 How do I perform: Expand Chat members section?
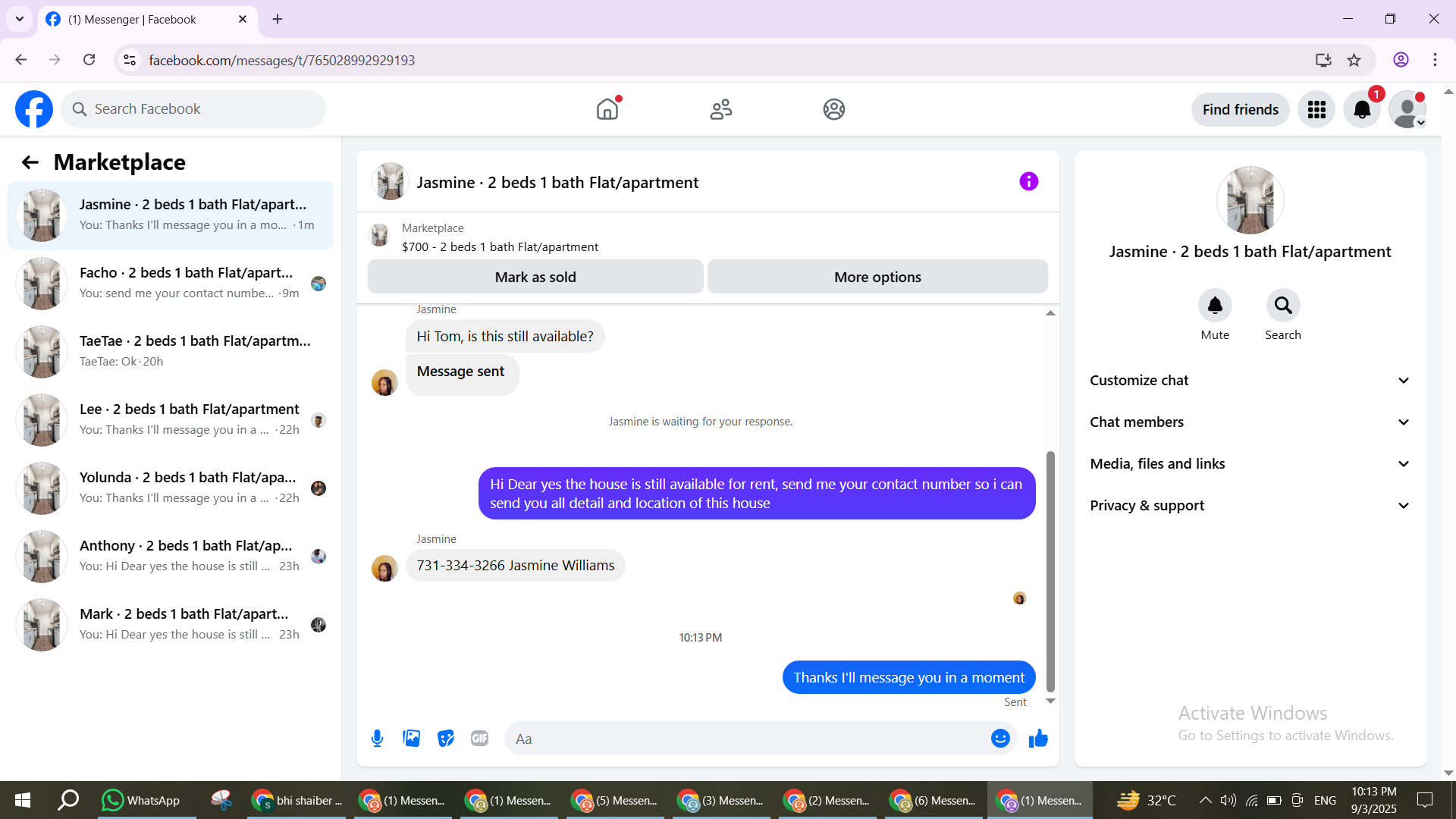click(1250, 422)
